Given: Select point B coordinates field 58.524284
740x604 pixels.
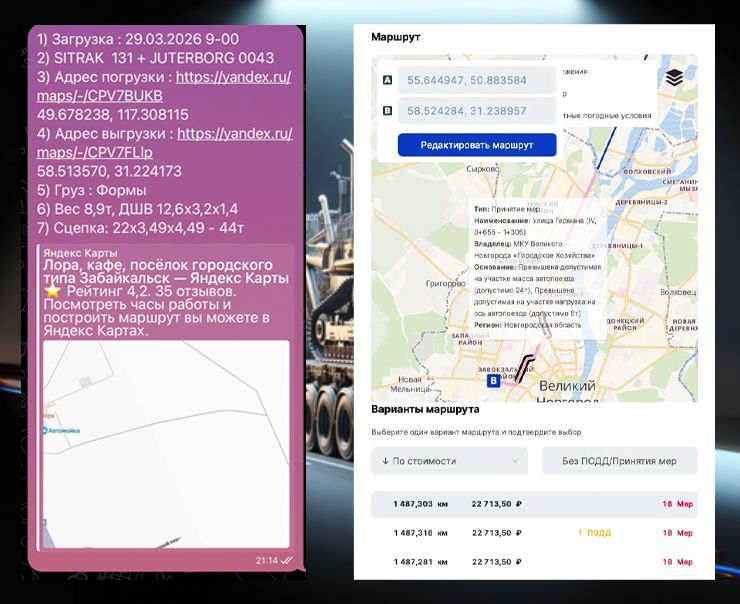Looking at the screenshot, I should pyautogui.click(x=477, y=111).
